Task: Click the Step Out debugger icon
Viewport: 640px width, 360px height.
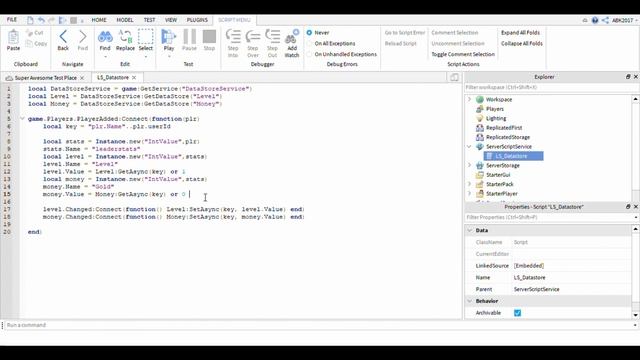Action: [272, 36]
